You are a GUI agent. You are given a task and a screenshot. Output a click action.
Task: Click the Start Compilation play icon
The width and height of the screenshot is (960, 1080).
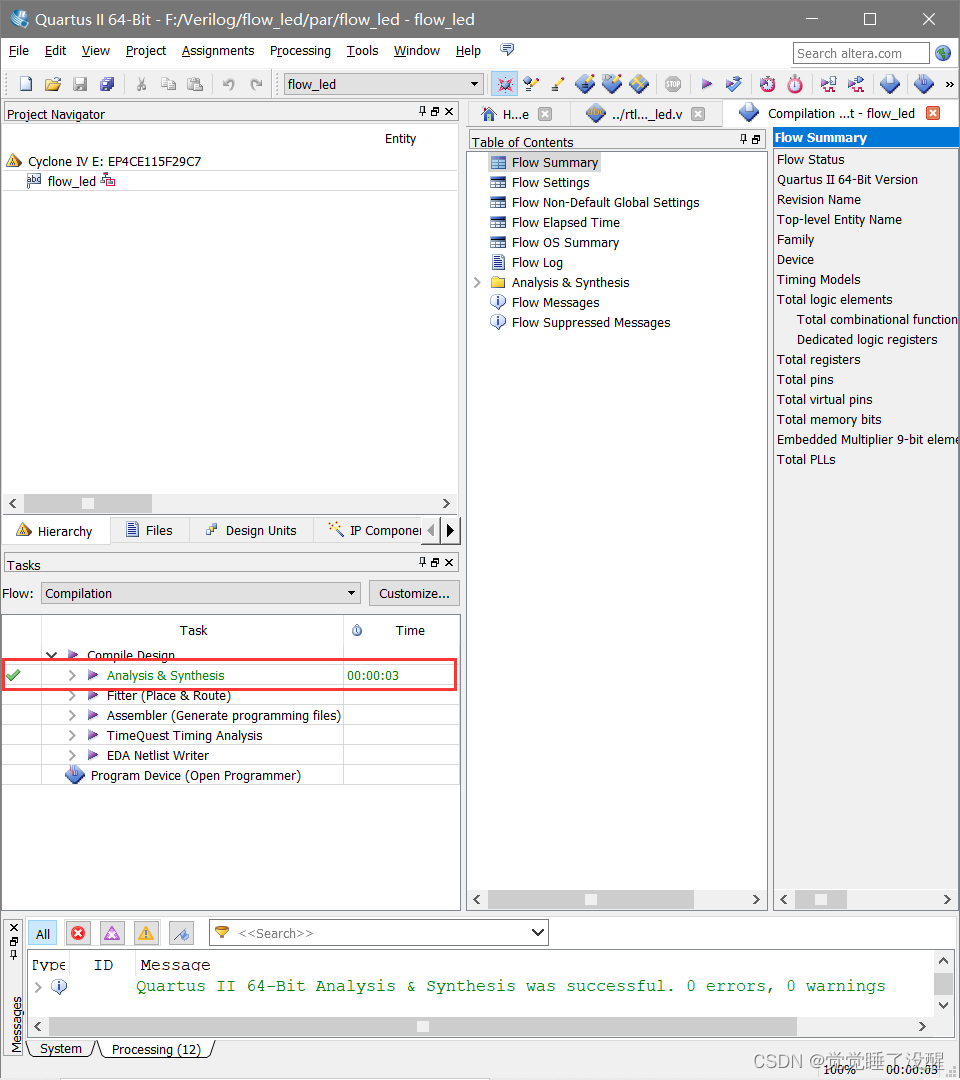pyautogui.click(x=707, y=84)
